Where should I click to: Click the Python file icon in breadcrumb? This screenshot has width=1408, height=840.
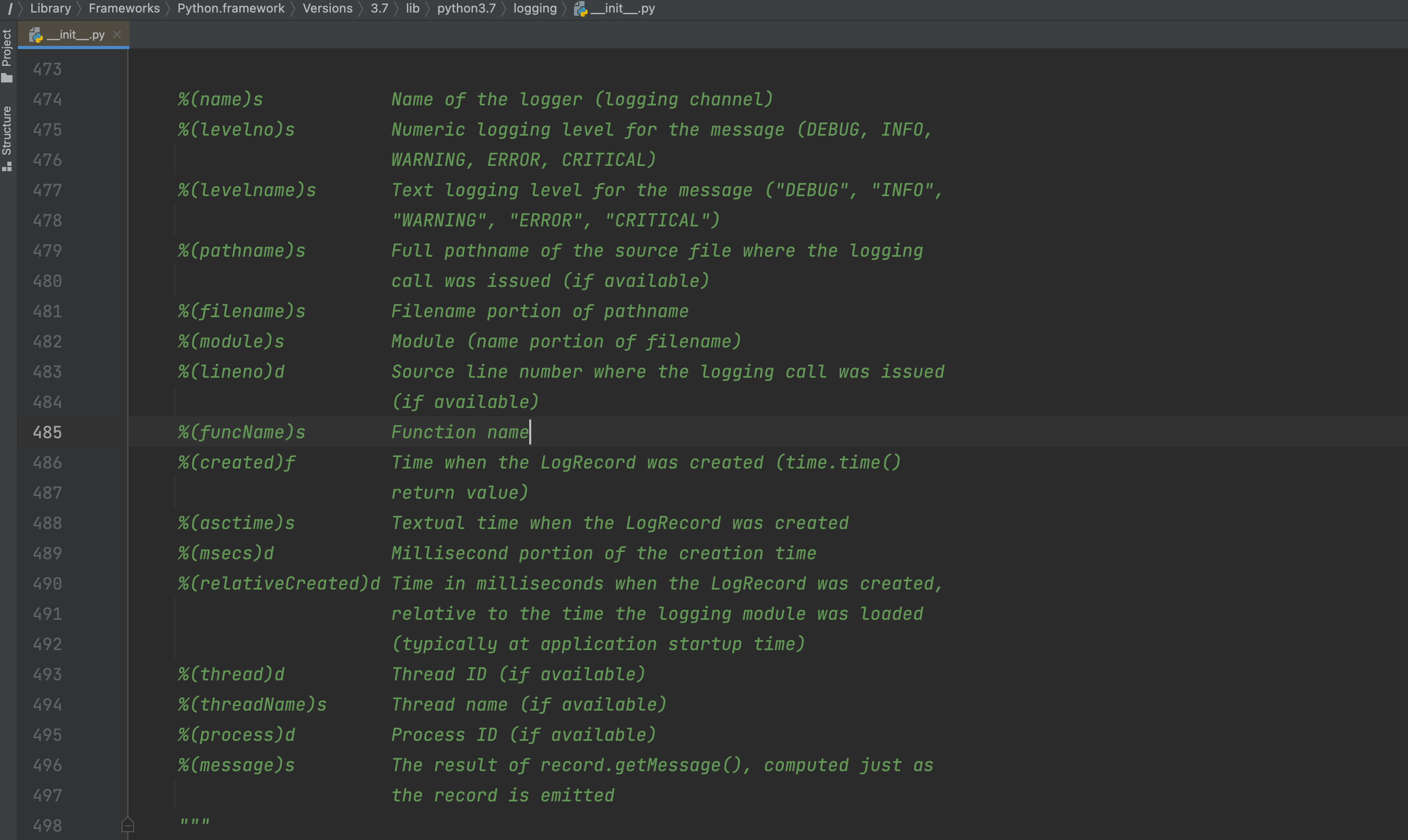[580, 8]
